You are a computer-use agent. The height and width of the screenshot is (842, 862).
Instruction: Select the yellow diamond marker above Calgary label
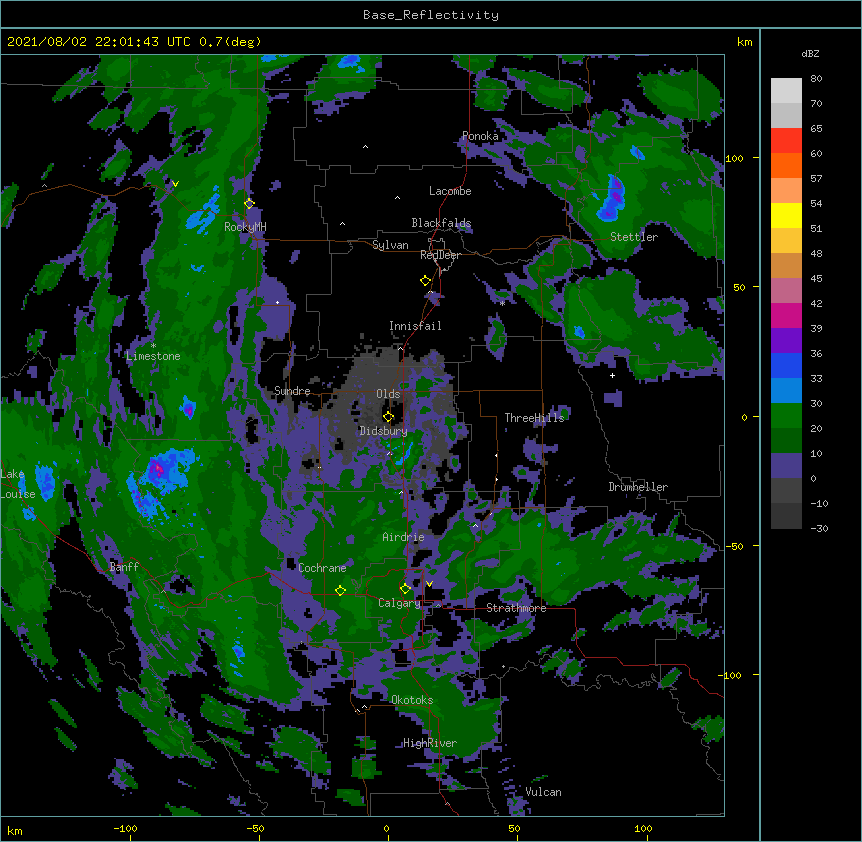click(405, 589)
